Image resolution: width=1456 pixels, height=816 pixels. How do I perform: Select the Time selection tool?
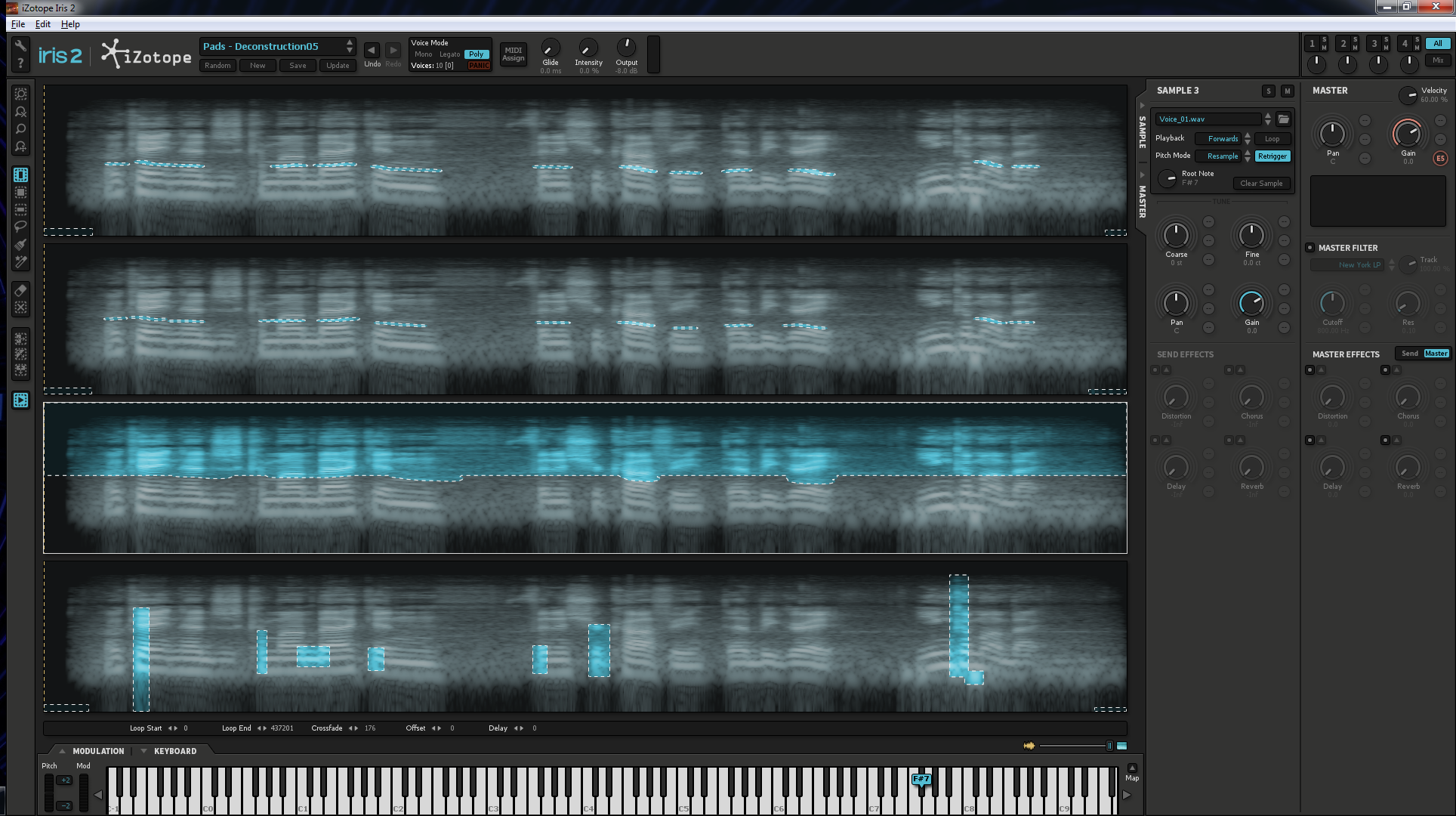pyautogui.click(x=21, y=175)
